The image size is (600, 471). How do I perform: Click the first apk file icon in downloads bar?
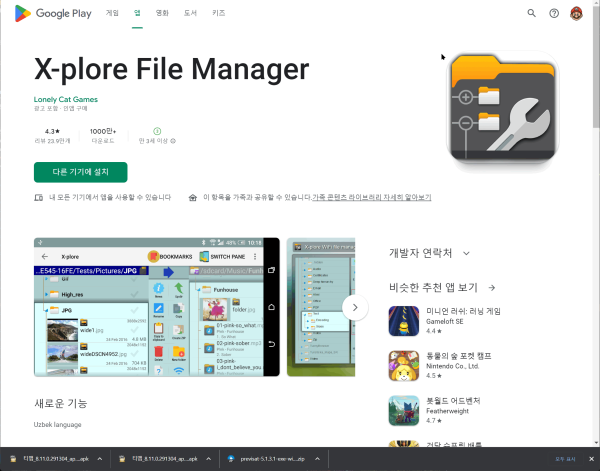click(13, 459)
